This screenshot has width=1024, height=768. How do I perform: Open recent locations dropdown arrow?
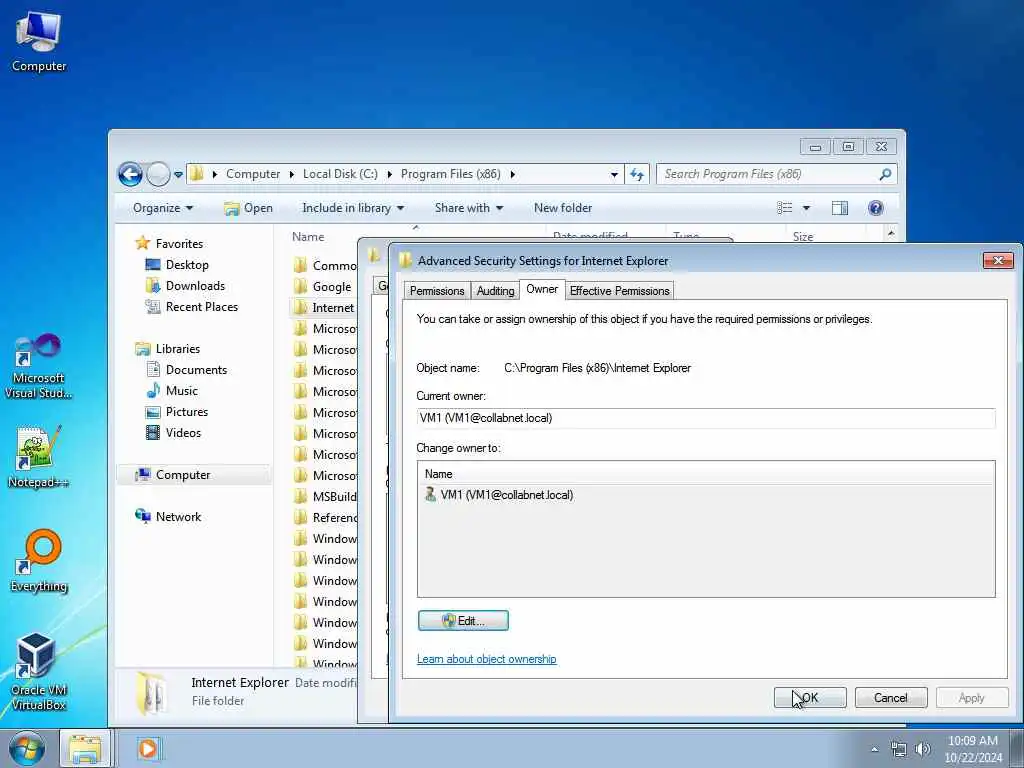pyautogui.click(x=178, y=175)
